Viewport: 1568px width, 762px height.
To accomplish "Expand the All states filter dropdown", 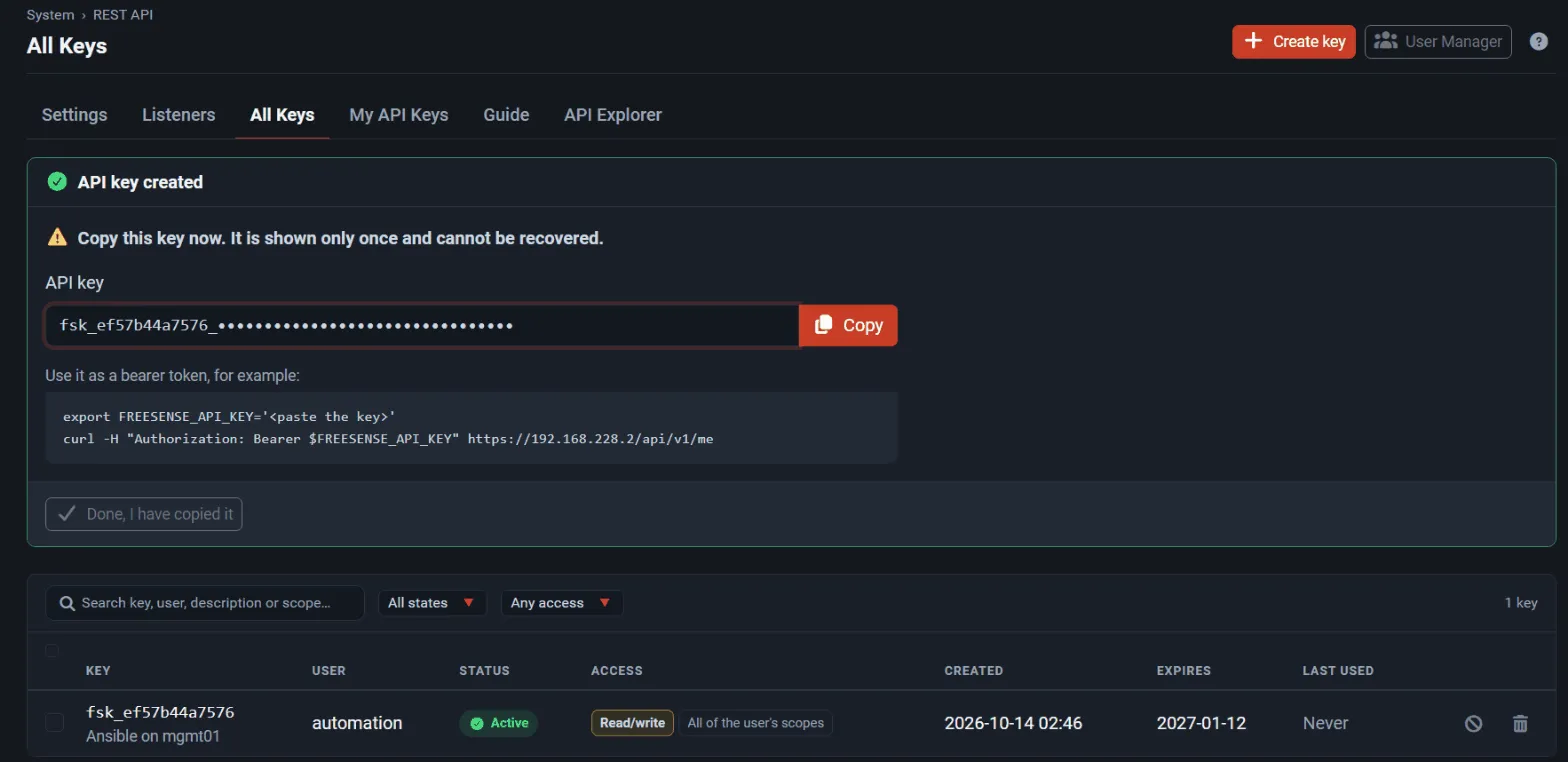I will (x=432, y=603).
